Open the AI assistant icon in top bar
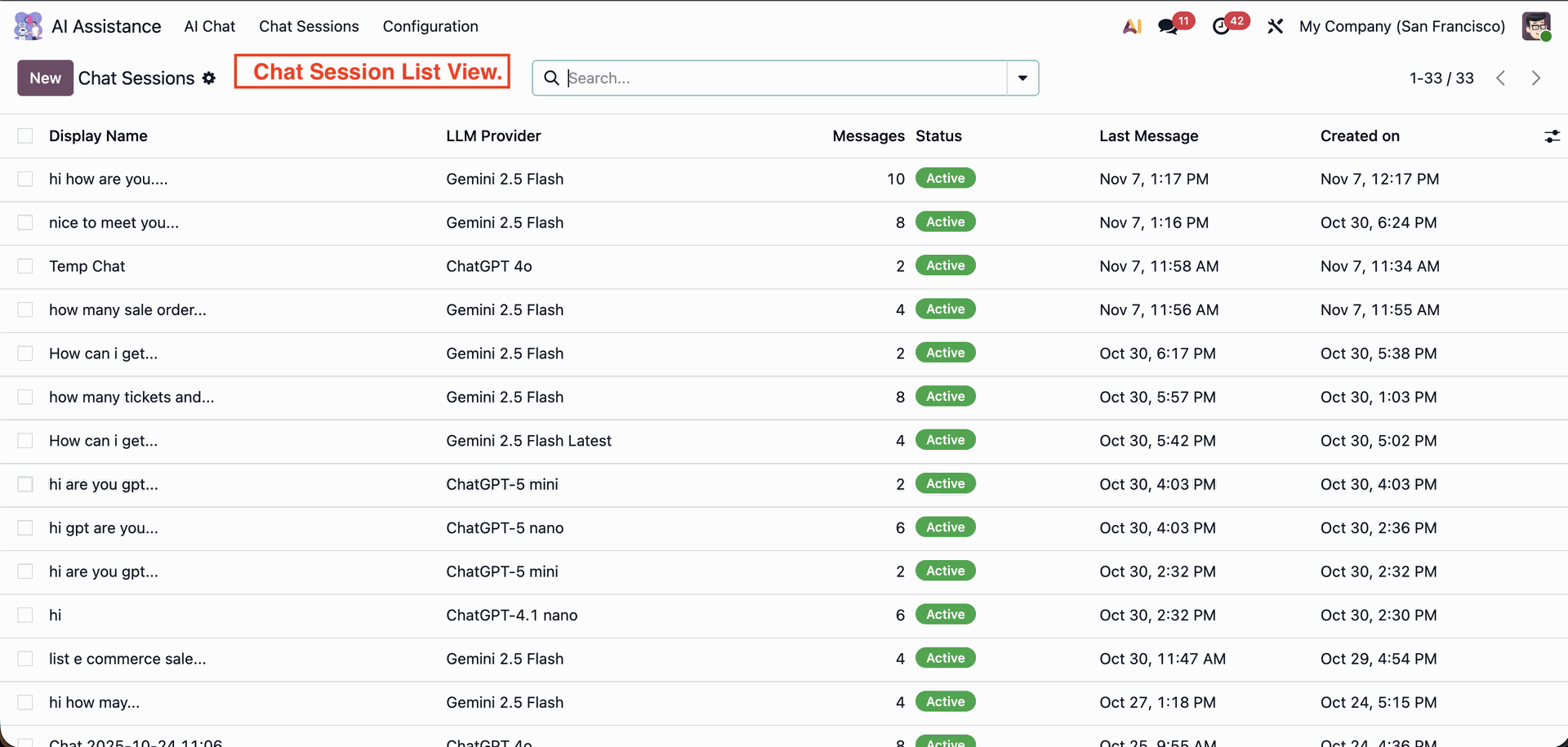The image size is (1568, 747). 1132,26
